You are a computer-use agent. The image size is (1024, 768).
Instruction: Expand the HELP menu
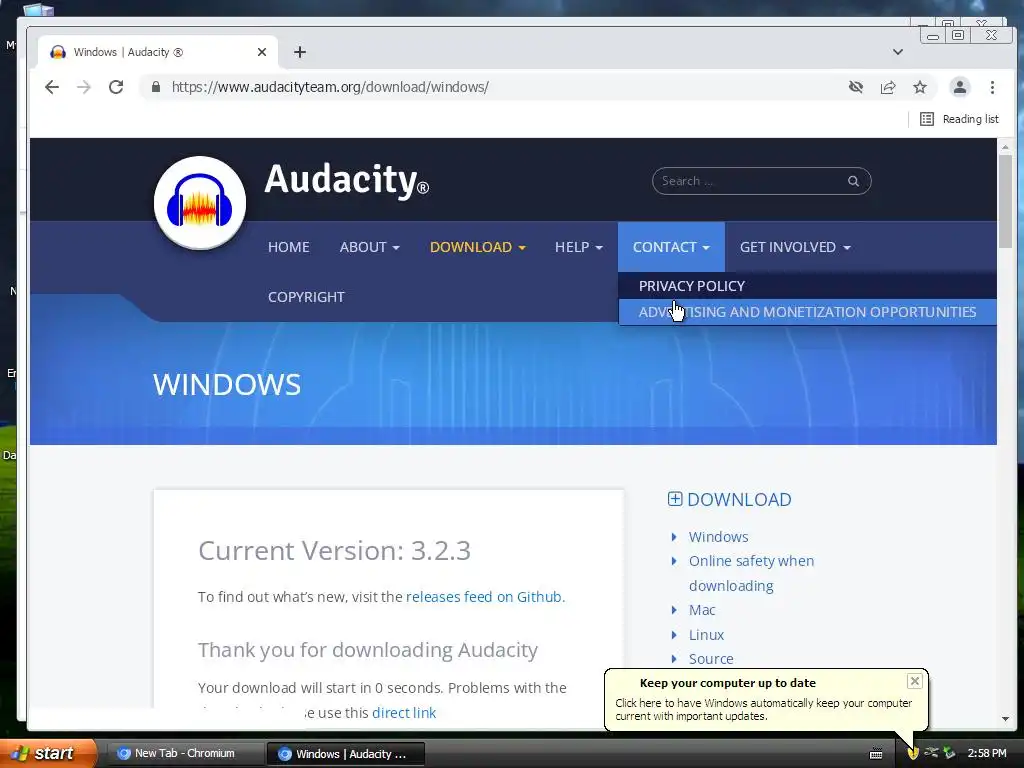[x=579, y=247]
